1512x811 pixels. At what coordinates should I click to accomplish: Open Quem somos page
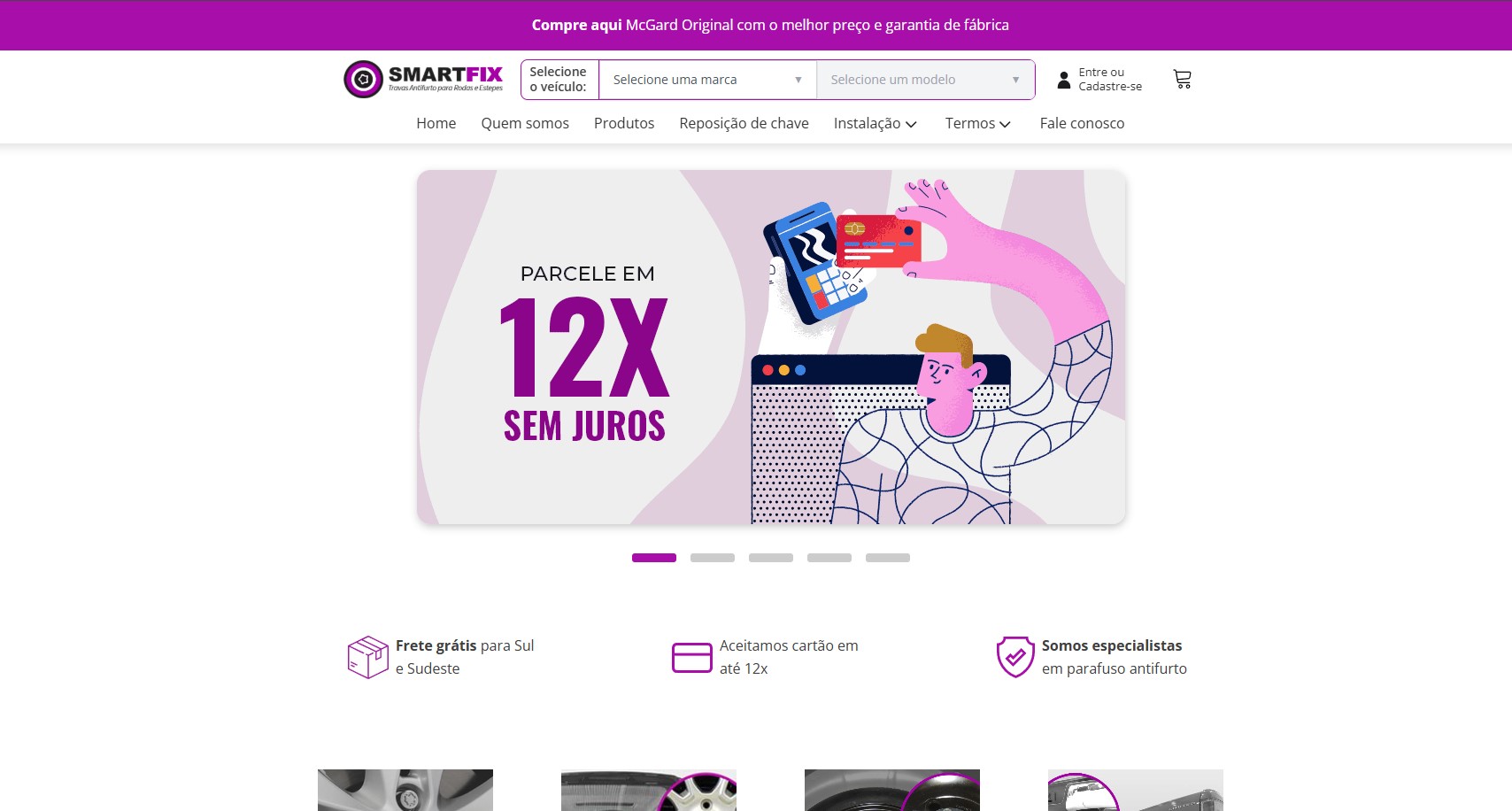coord(525,123)
